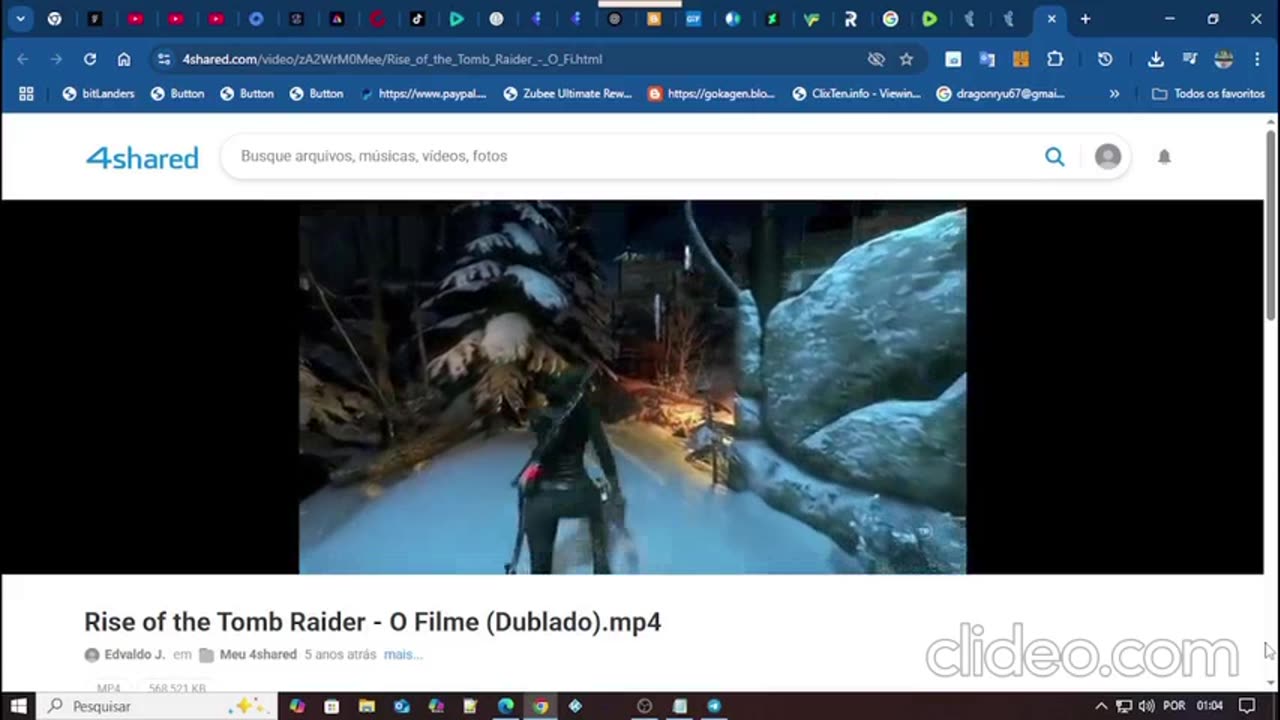This screenshot has height=720, width=1280.
Task: Open the bitLanders bookmark
Action: click(98, 93)
